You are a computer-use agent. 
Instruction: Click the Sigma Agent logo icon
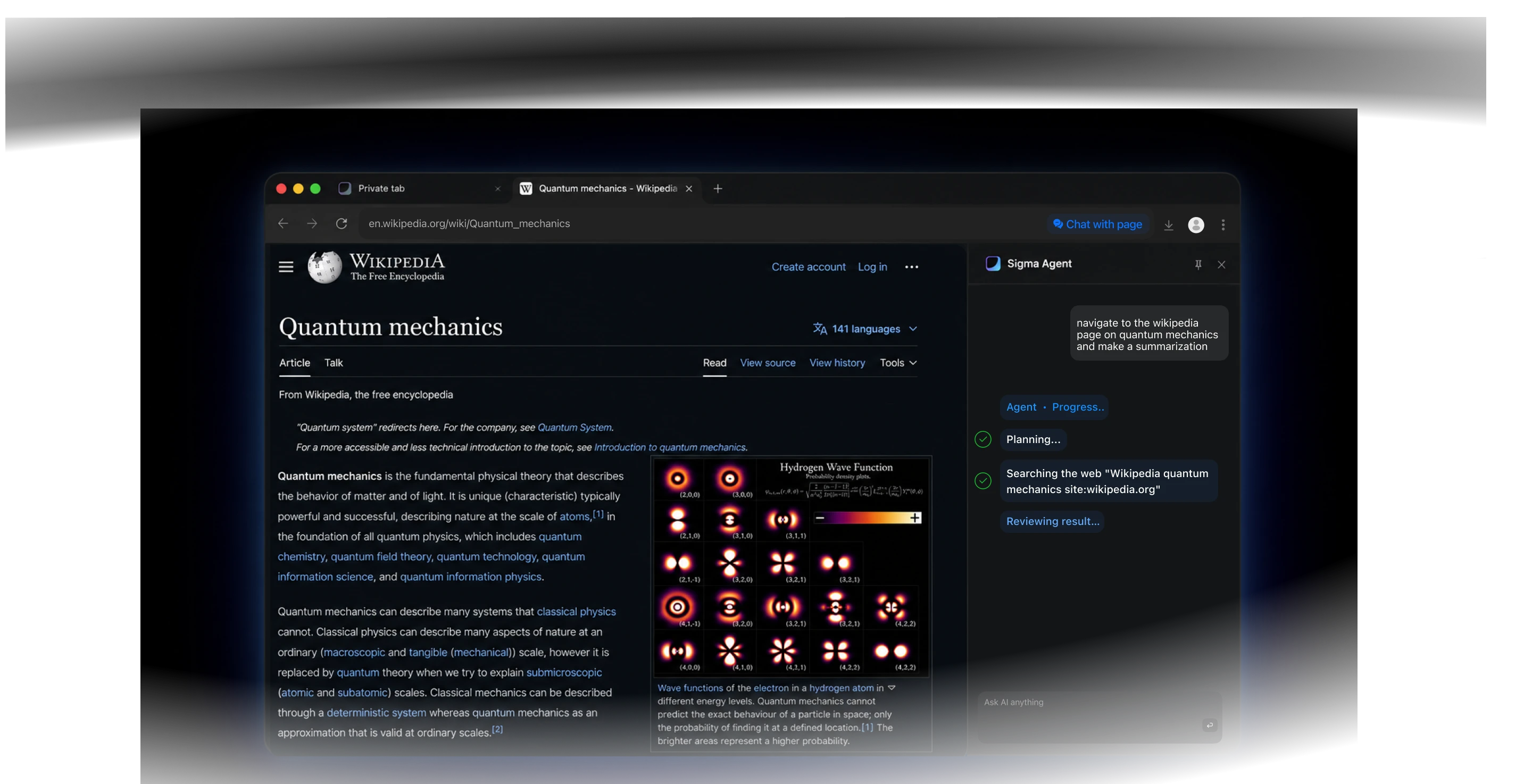pos(993,263)
